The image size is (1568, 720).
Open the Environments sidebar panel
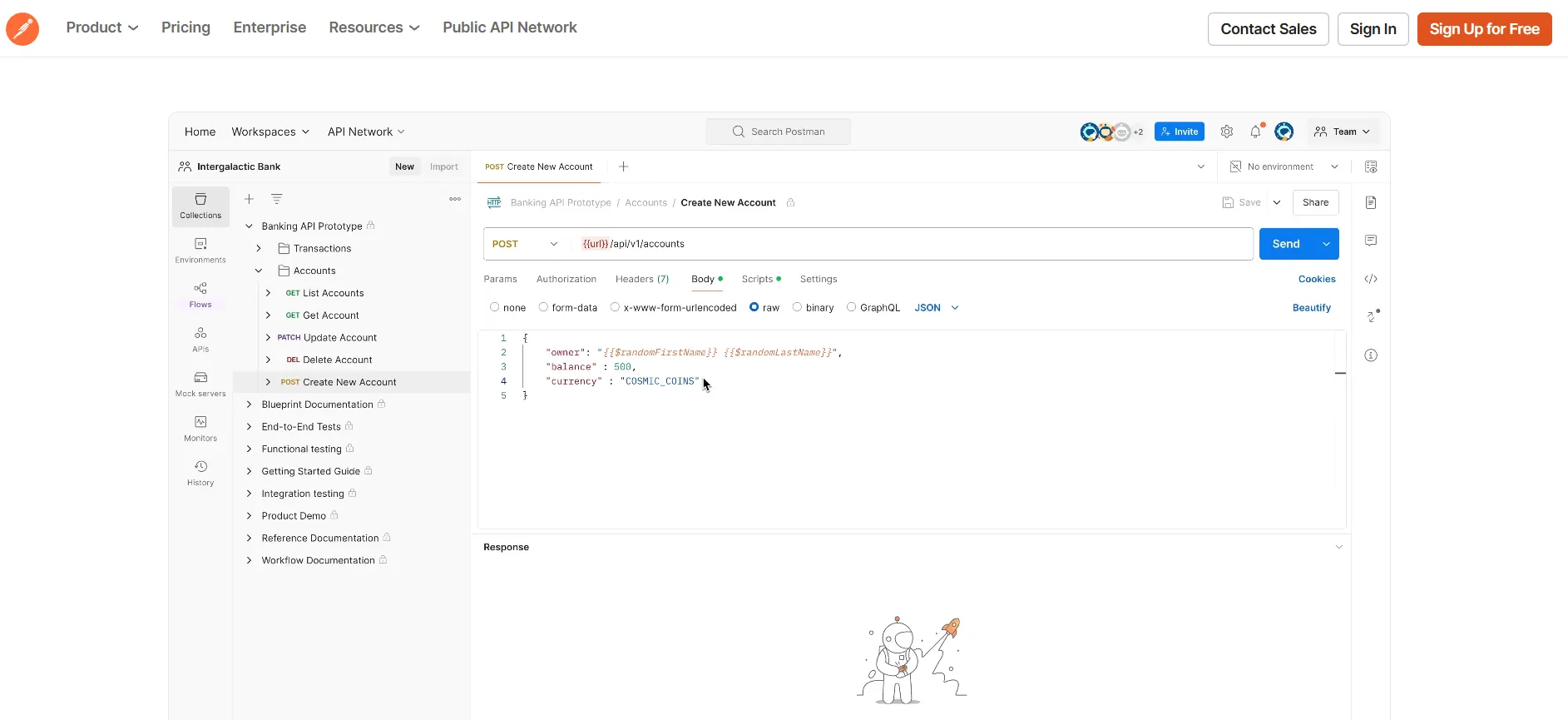pos(200,251)
